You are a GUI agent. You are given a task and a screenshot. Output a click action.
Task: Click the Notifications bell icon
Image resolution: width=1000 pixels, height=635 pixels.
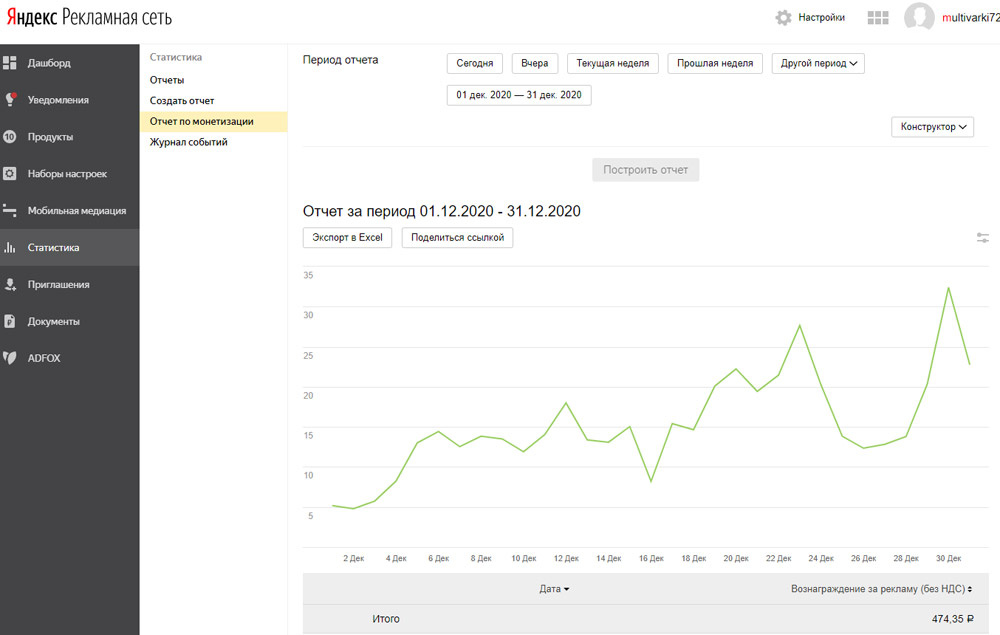10,100
